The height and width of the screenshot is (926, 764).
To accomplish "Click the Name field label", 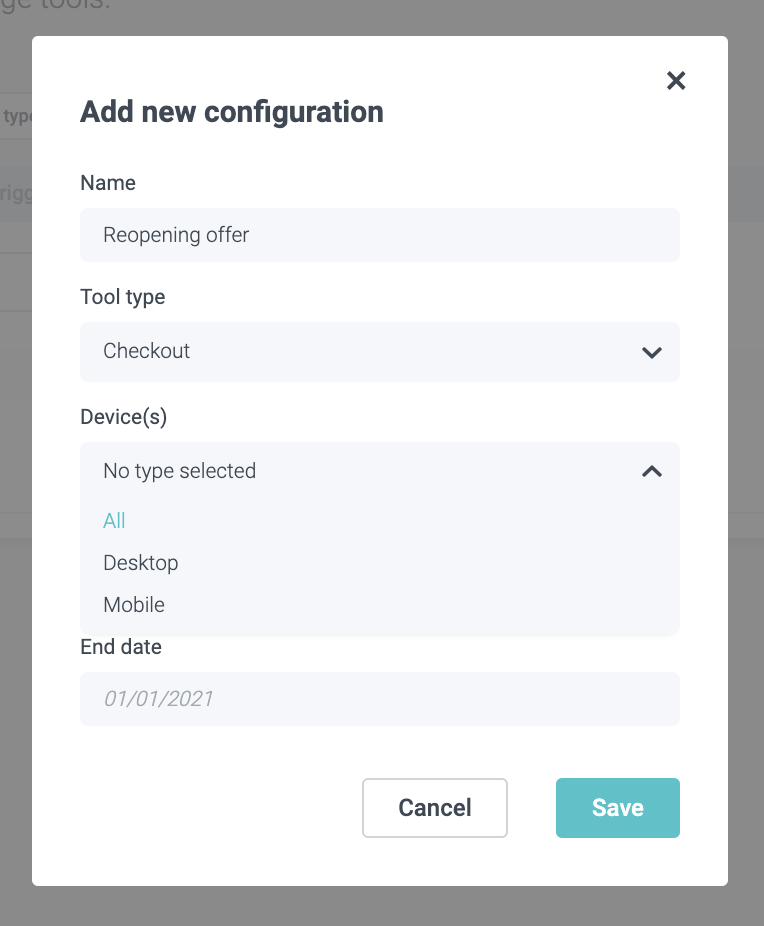I will (108, 183).
